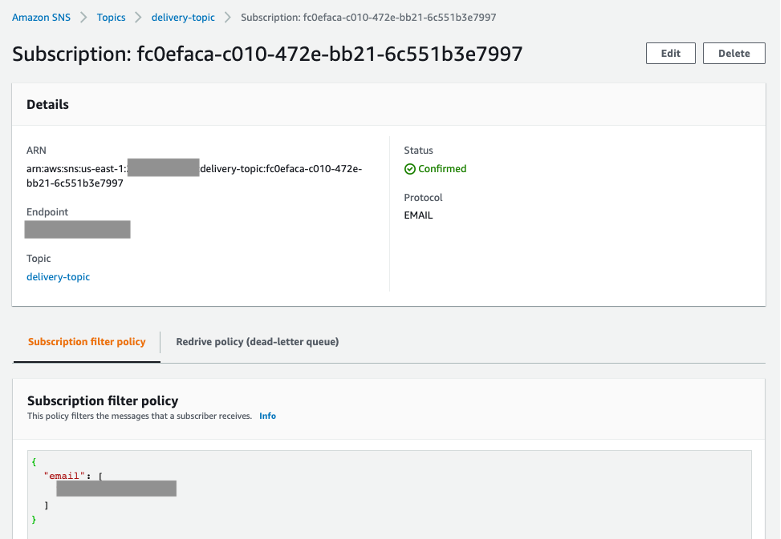Screen dimensions: 781x539
Task: Open delivery-topic link under the Topic field
Action: [x=58, y=277]
